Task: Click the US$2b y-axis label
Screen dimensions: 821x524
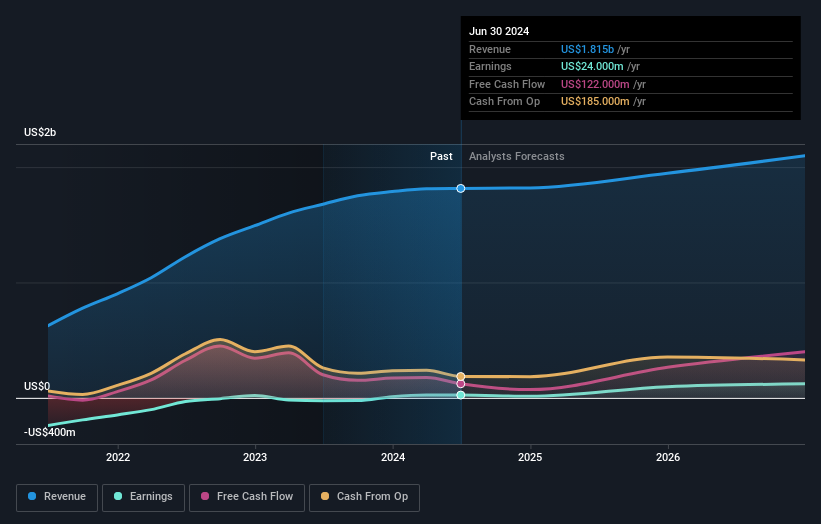Action: click(40, 132)
